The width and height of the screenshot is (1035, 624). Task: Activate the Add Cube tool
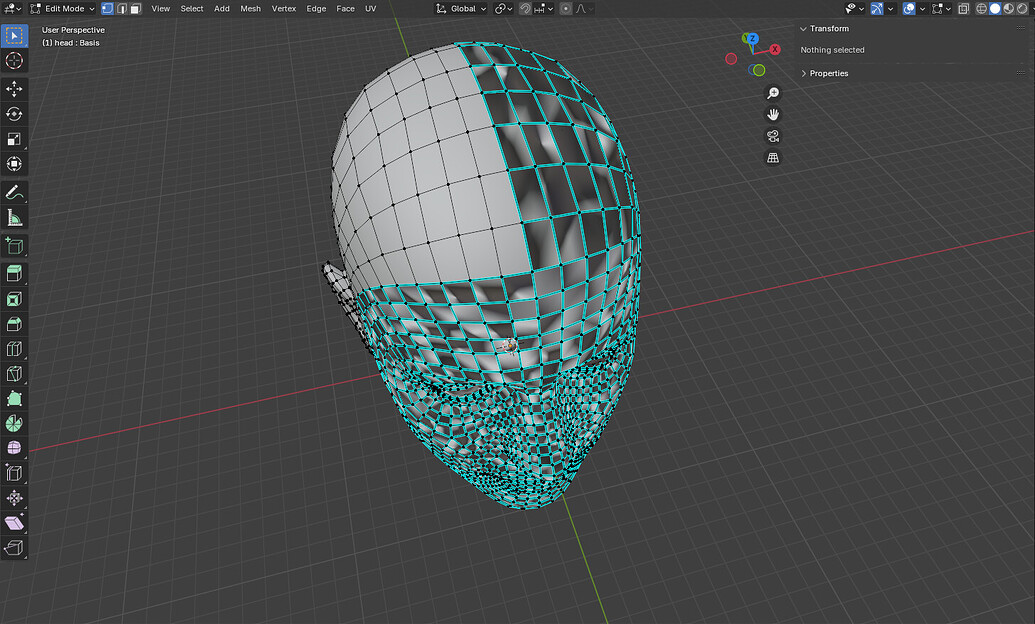[14, 246]
